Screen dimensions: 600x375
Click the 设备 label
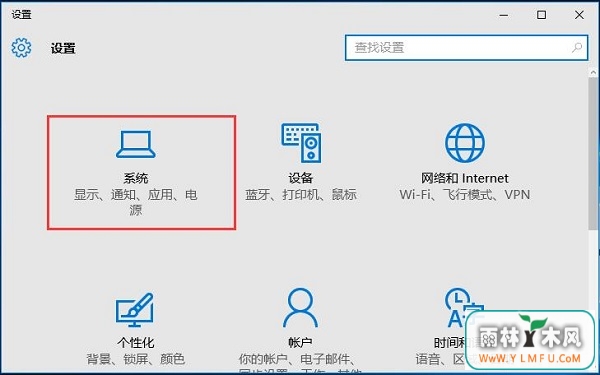(x=300, y=178)
